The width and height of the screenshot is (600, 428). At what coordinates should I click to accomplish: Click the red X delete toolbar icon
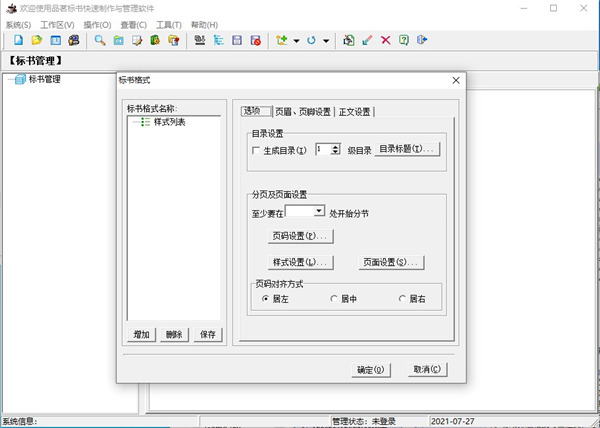click(386, 40)
